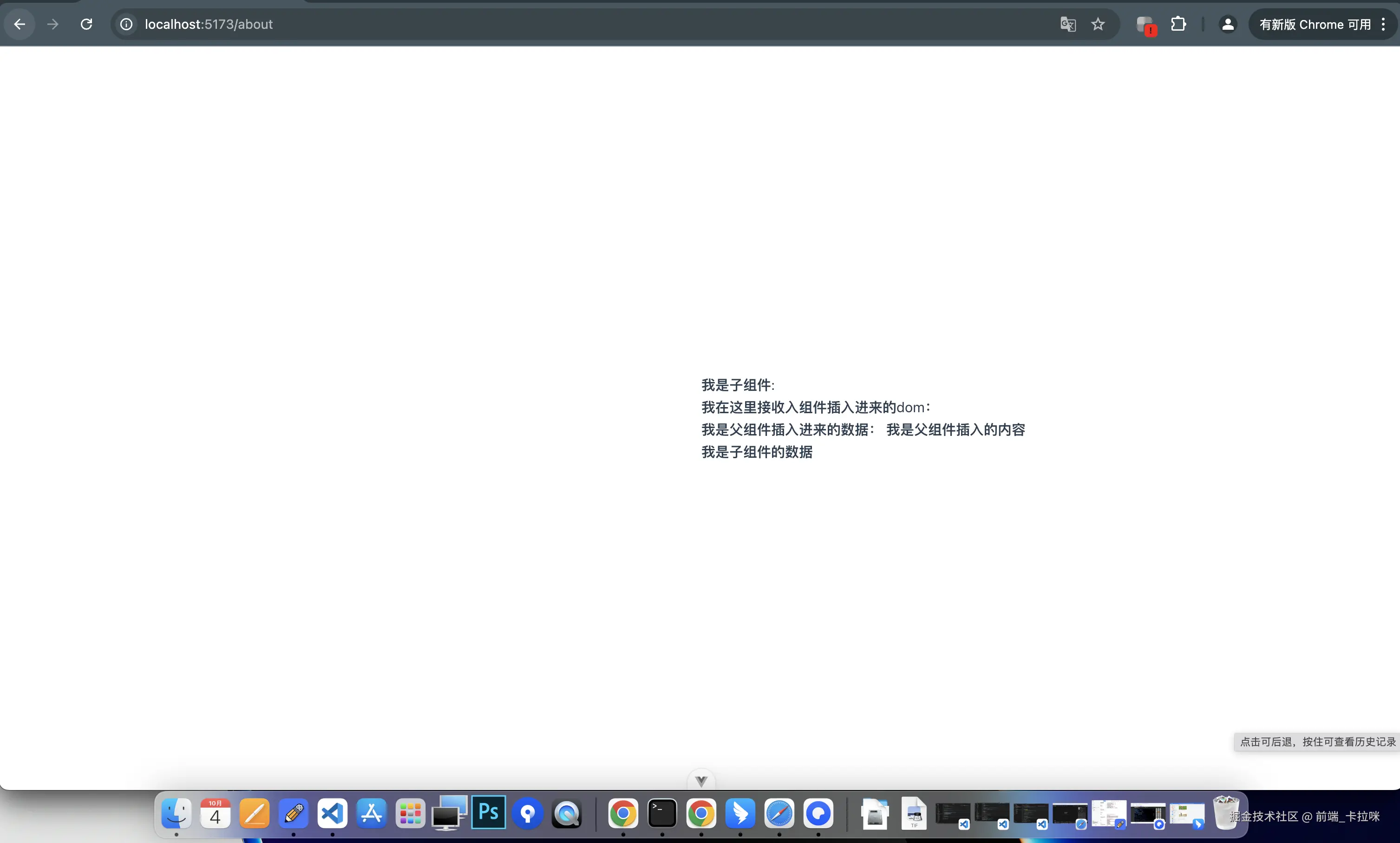
Task: Bookmark this page with star icon
Action: click(1098, 25)
